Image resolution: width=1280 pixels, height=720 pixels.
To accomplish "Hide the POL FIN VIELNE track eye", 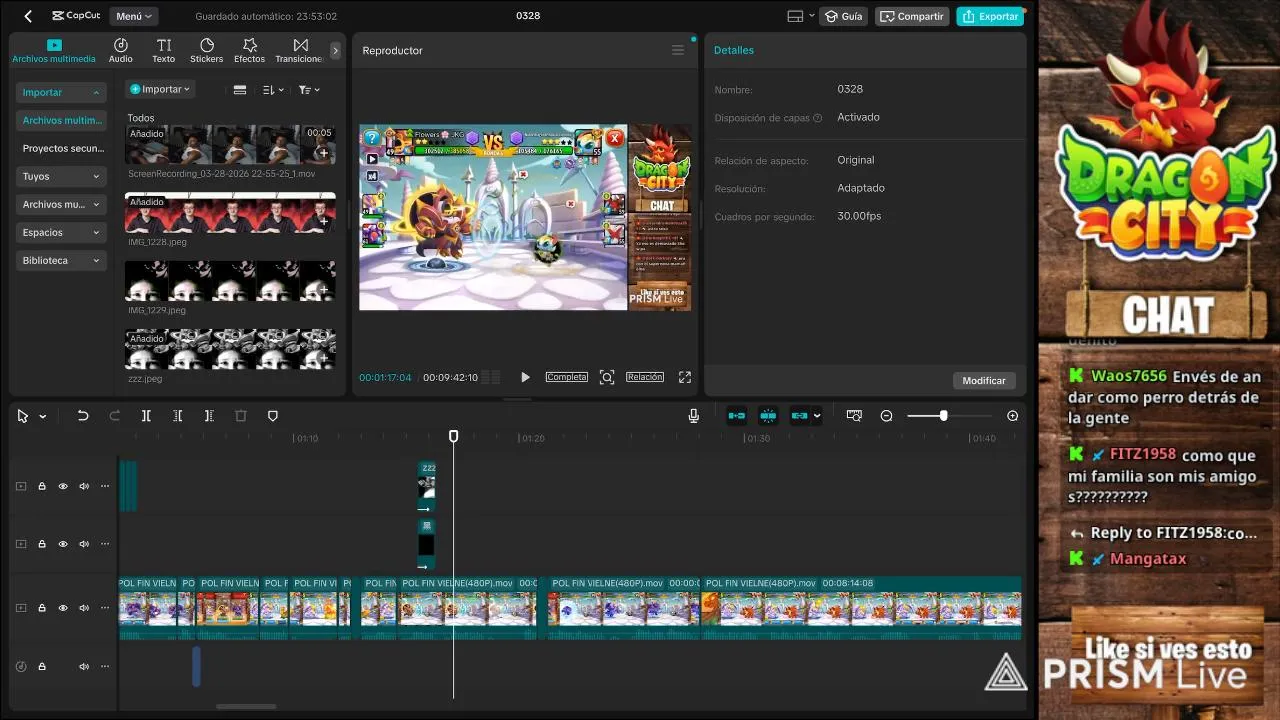I will coord(63,608).
